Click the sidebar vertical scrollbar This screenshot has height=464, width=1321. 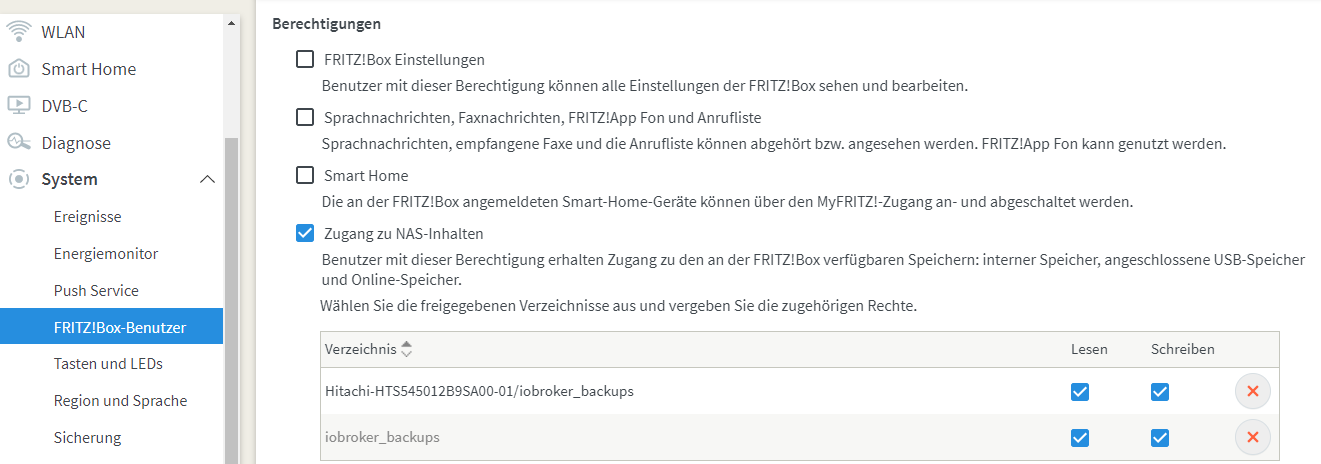pos(231,300)
